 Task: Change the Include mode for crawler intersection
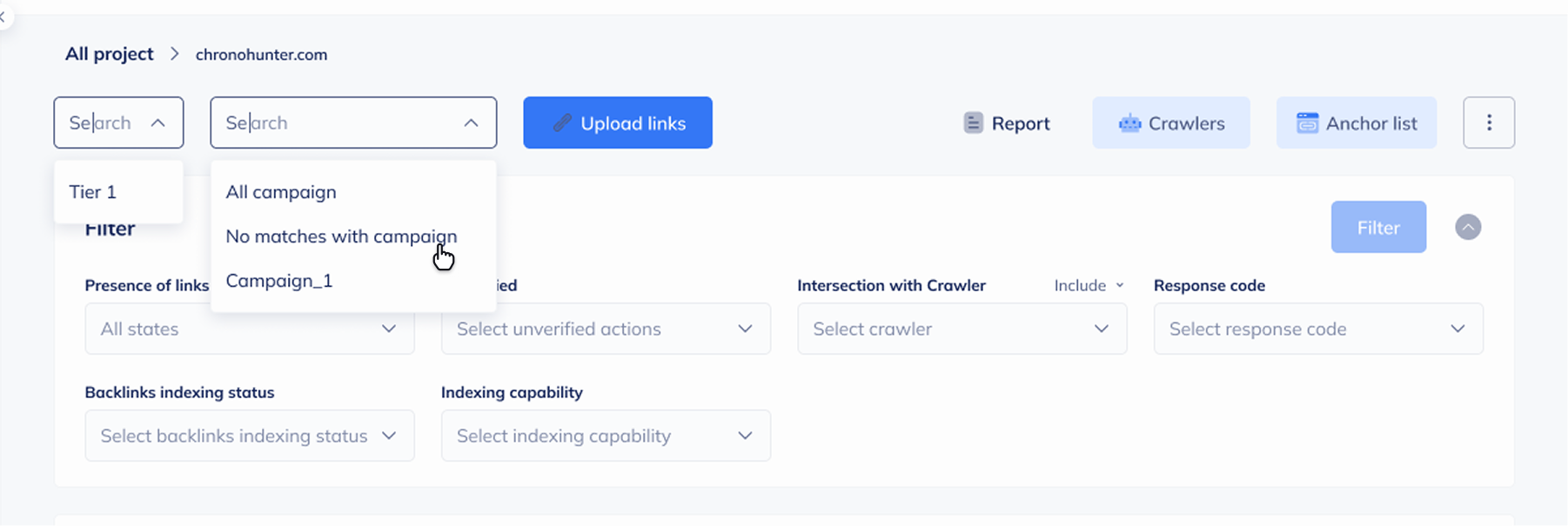click(x=1089, y=285)
